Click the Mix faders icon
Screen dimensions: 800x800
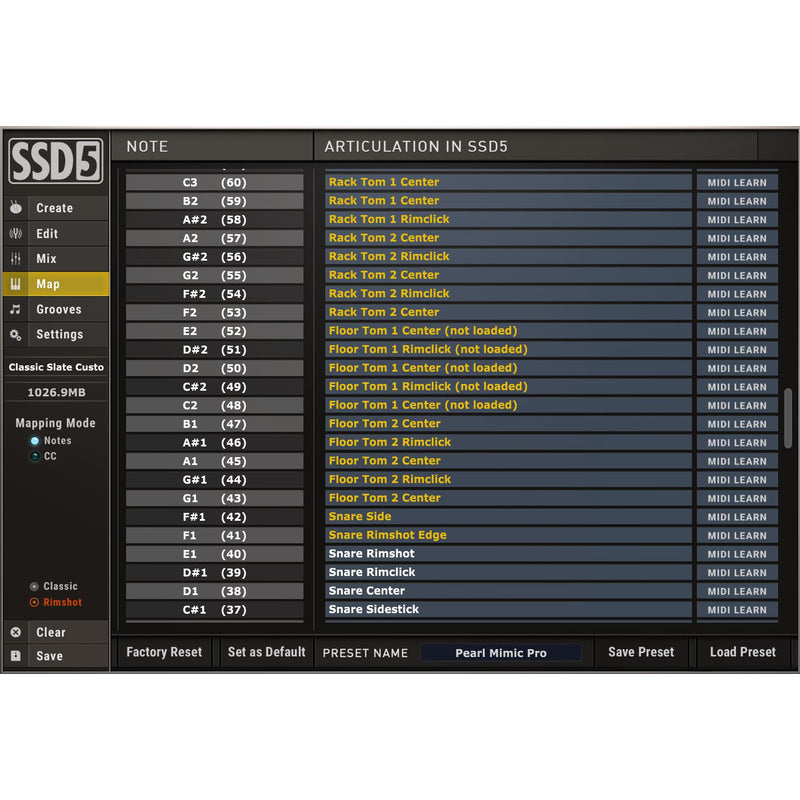(16, 259)
